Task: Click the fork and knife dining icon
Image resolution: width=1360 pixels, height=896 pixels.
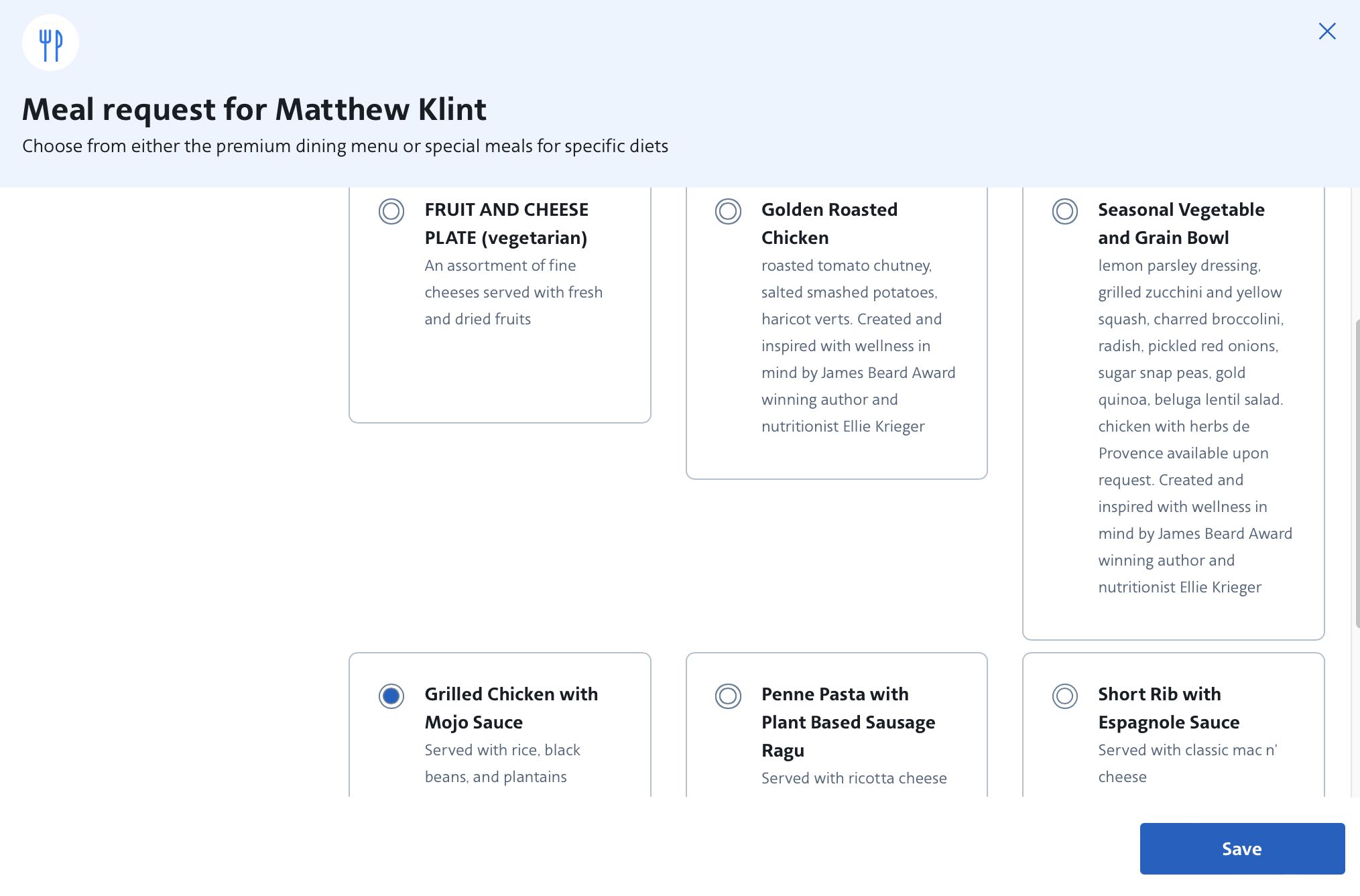Action: click(50, 44)
